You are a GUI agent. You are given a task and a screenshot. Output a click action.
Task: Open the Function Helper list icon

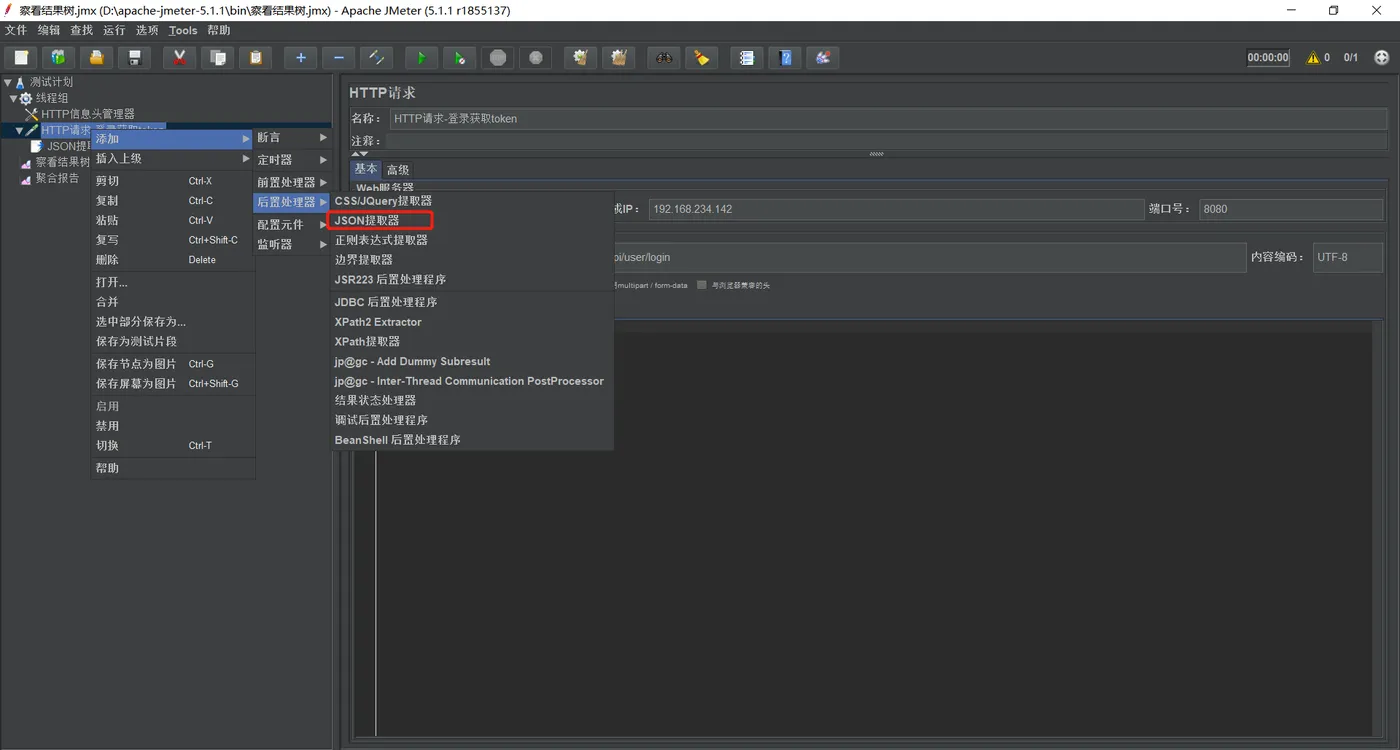pos(746,58)
